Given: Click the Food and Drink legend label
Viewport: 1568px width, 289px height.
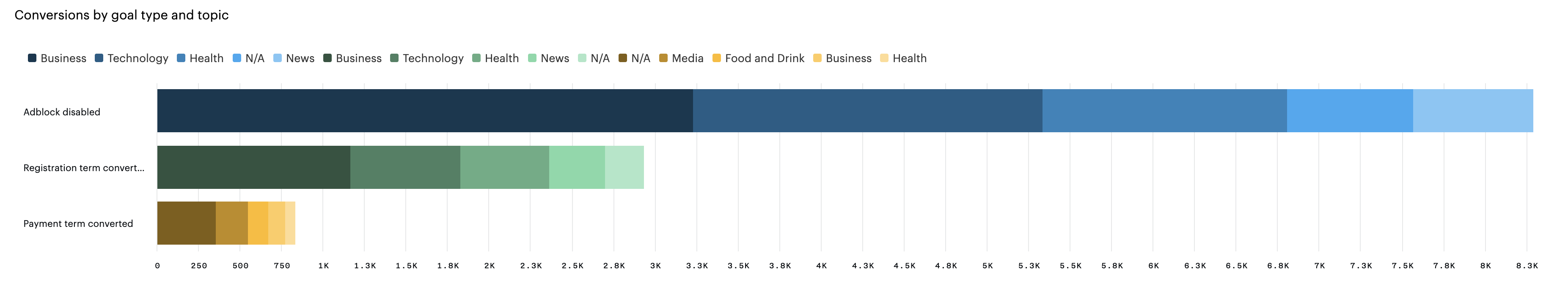Looking at the screenshot, I should click(764, 58).
